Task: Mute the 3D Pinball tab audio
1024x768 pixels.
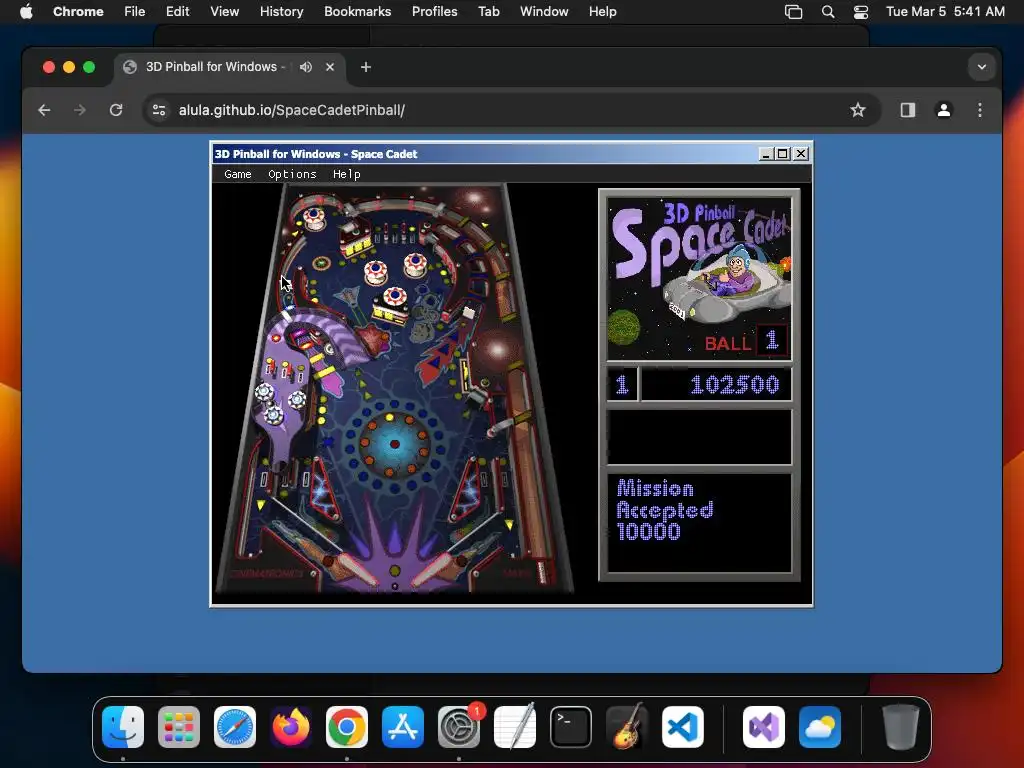Action: (x=306, y=67)
